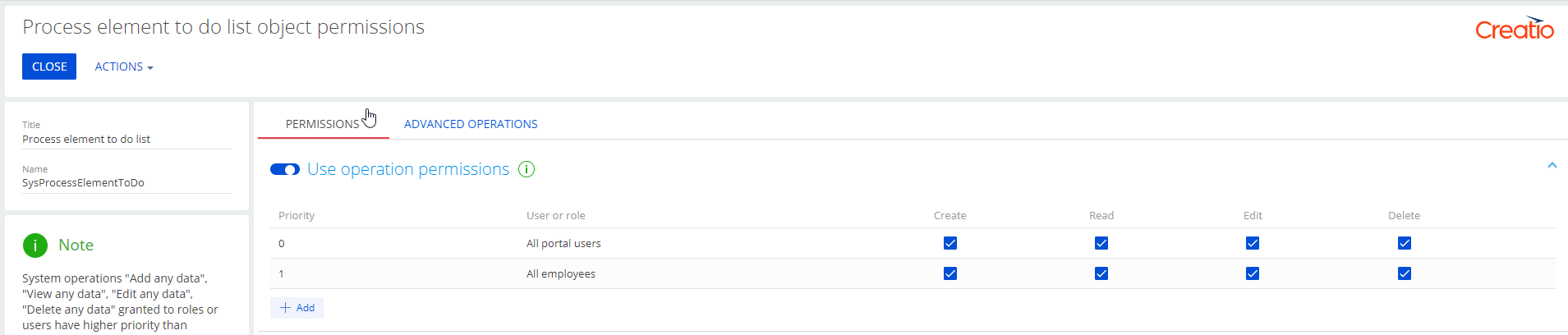1568x335 pixels.
Task: Select the Permissions tab
Action: click(x=323, y=124)
